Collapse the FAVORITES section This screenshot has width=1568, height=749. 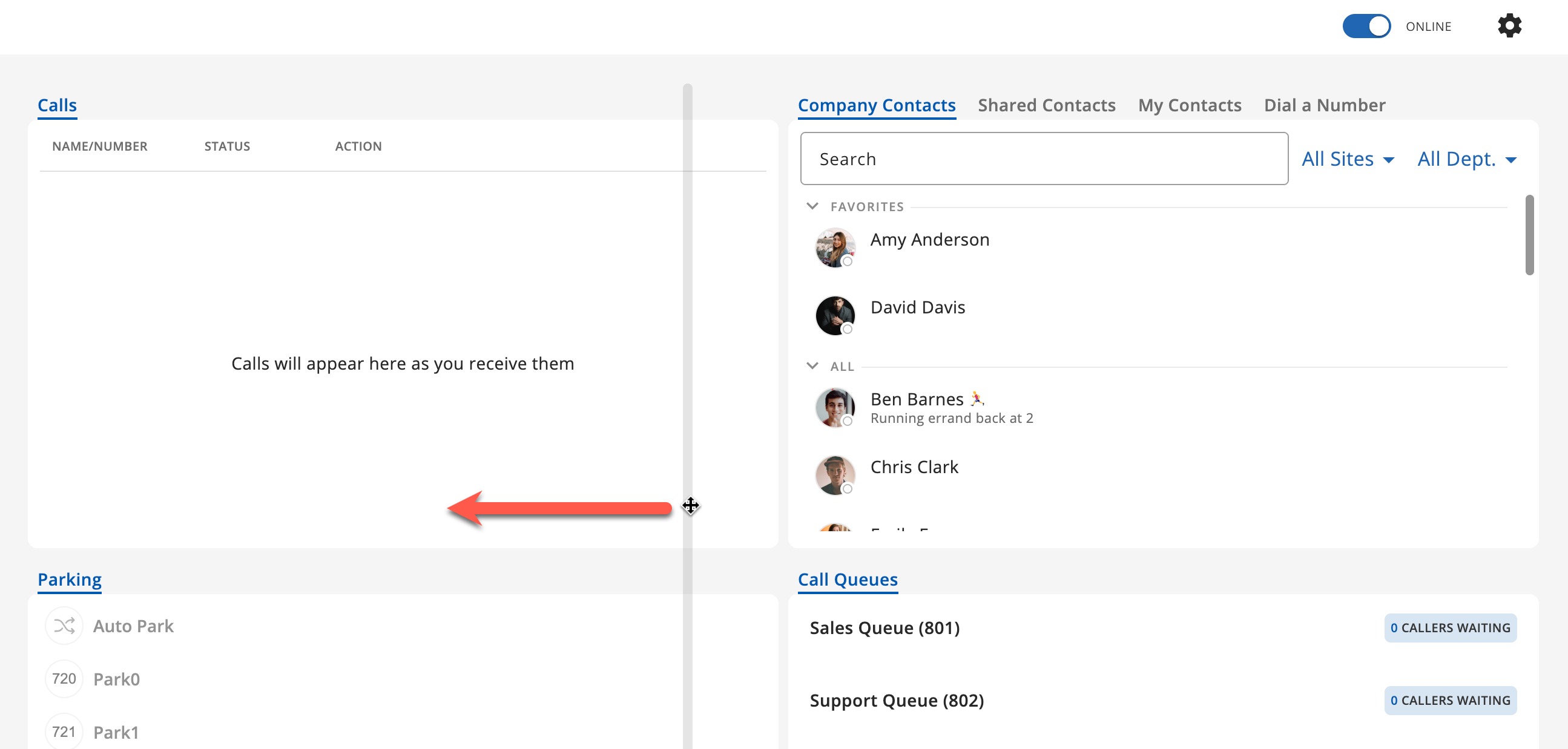pos(812,206)
